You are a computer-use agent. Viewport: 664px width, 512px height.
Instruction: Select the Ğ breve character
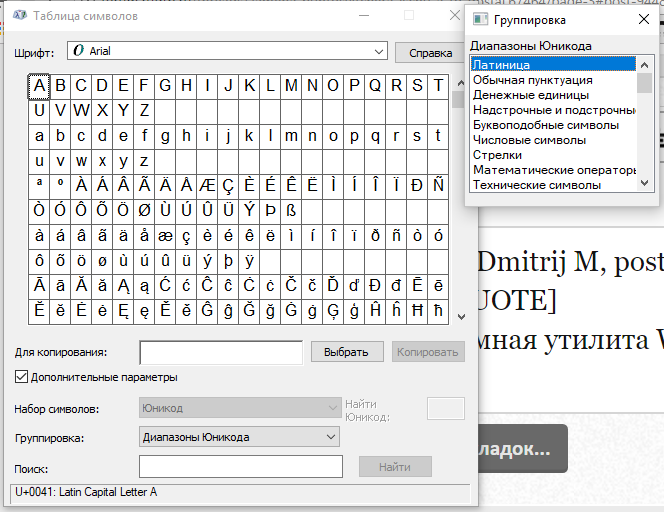click(x=249, y=311)
